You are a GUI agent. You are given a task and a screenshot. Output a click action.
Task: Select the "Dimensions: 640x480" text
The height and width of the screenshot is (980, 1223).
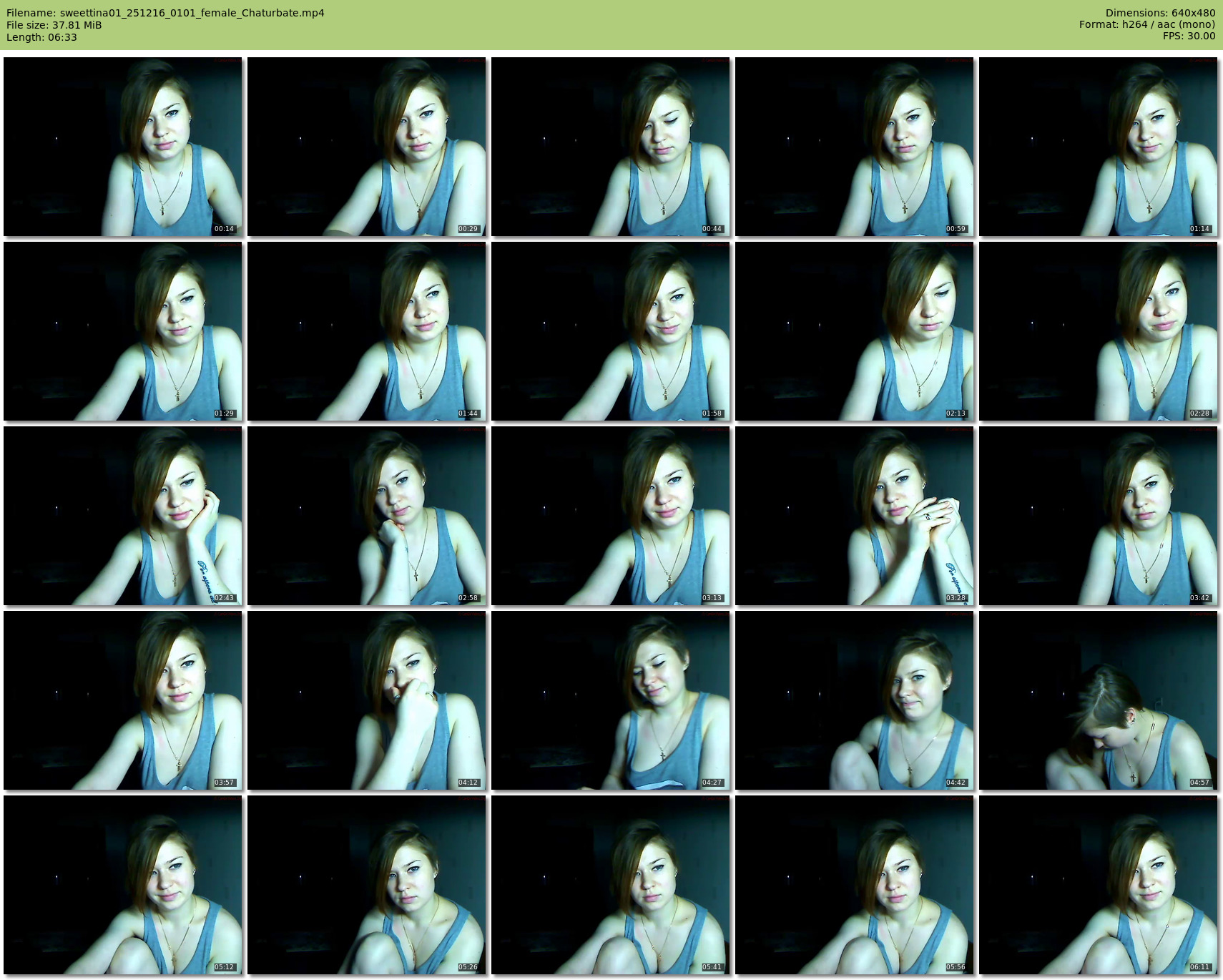[x=1160, y=13]
